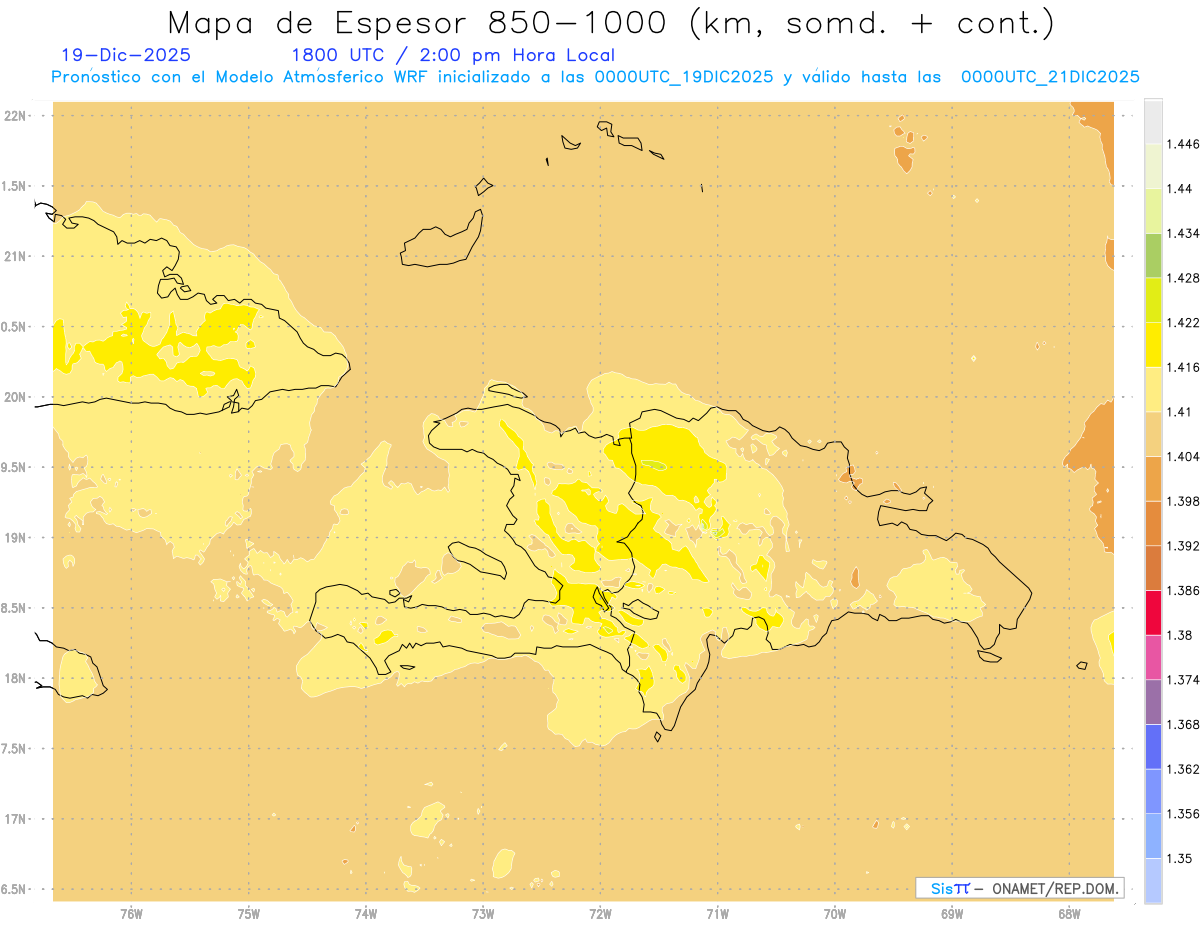Click the '74W' longitude label
Viewport: 1200px width, 927px height.
coord(366,914)
